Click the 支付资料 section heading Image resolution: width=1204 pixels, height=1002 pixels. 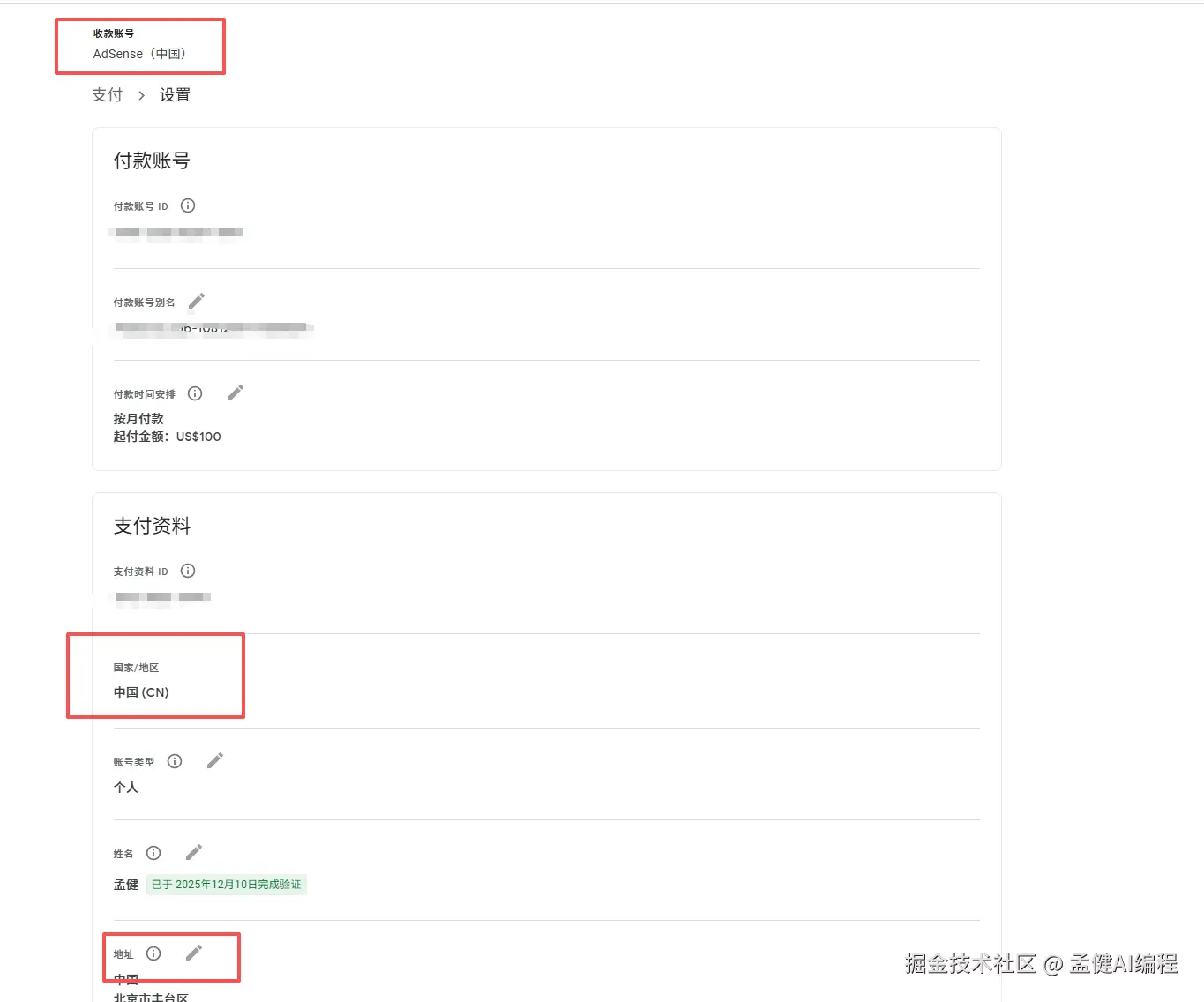[152, 526]
